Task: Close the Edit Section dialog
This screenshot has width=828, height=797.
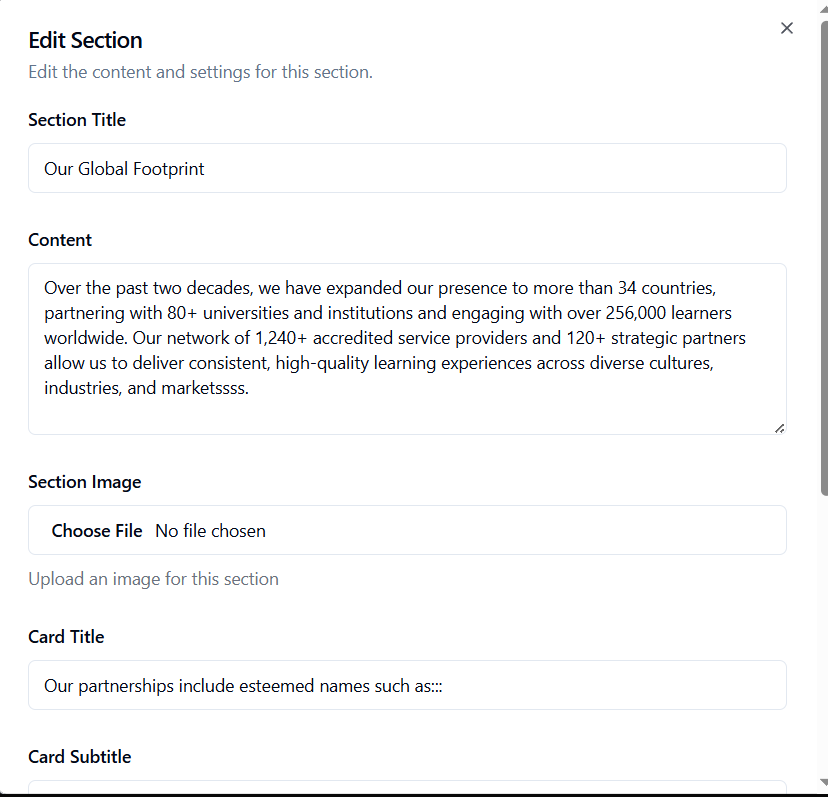Action: click(787, 28)
